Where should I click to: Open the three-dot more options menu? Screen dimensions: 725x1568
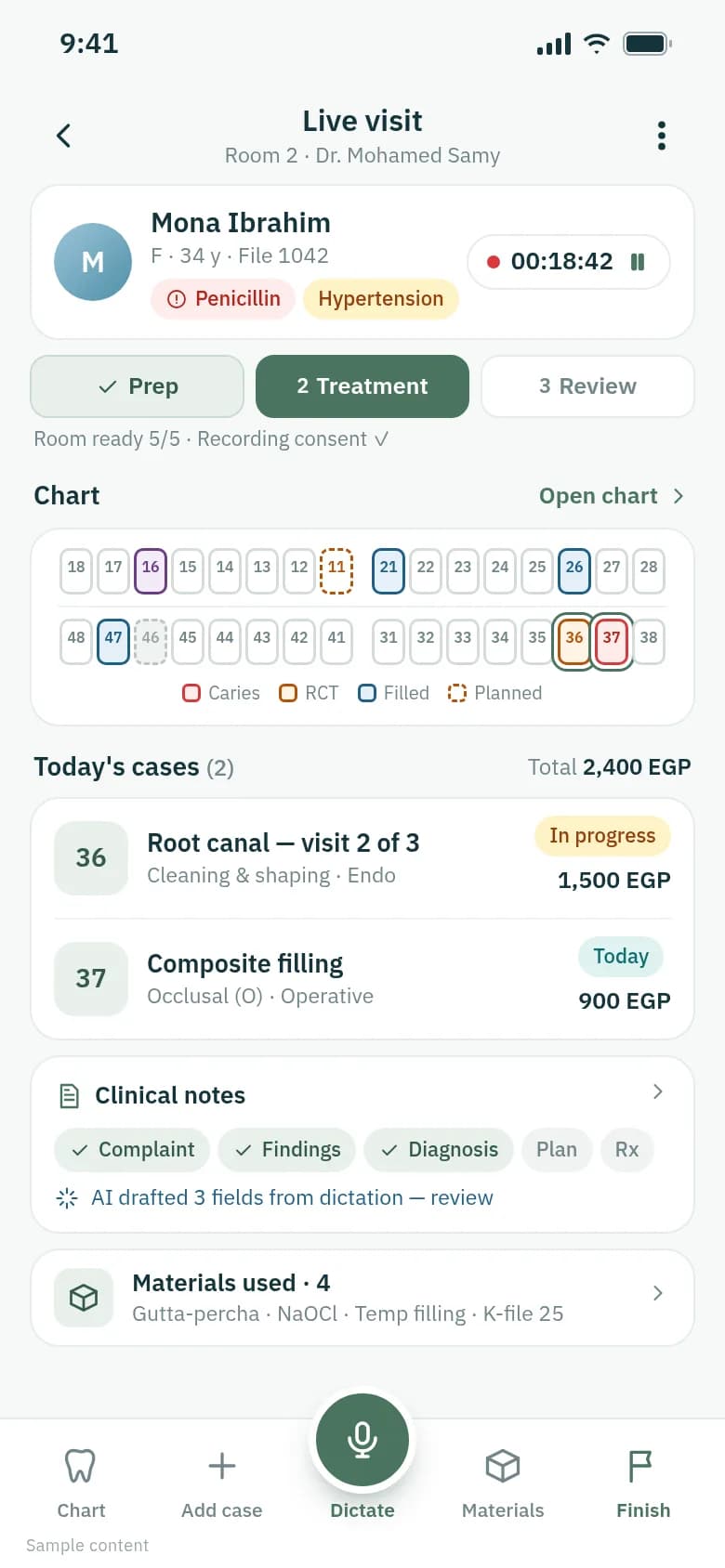(x=662, y=136)
